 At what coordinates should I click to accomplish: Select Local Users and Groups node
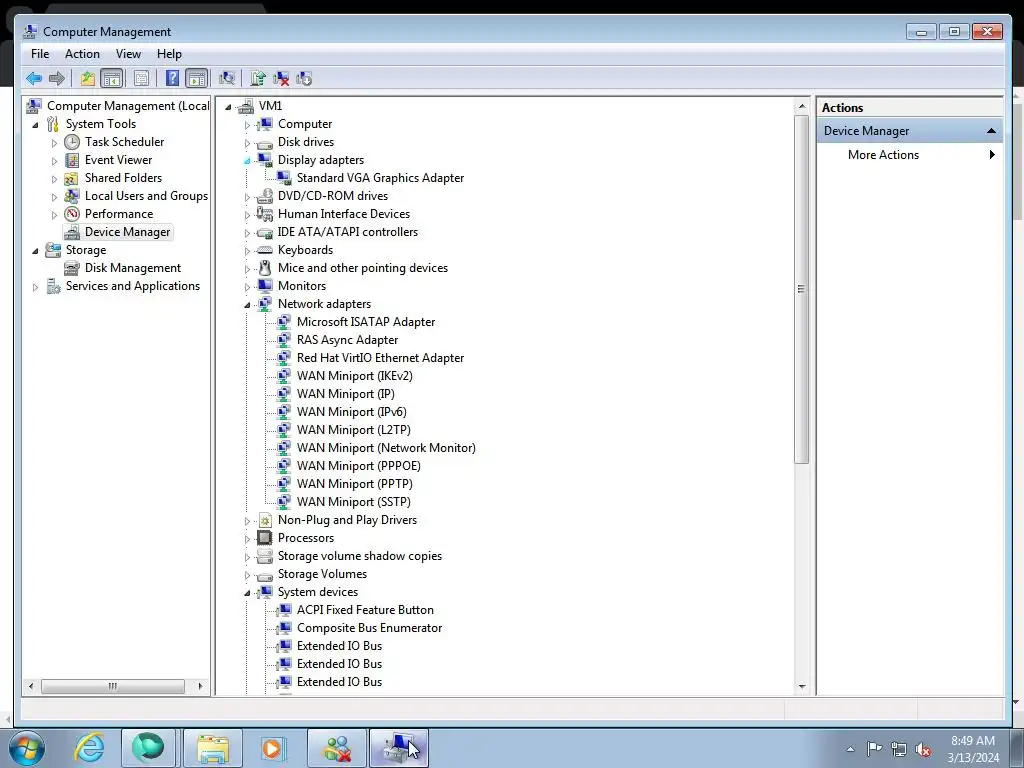click(x=146, y=196)
